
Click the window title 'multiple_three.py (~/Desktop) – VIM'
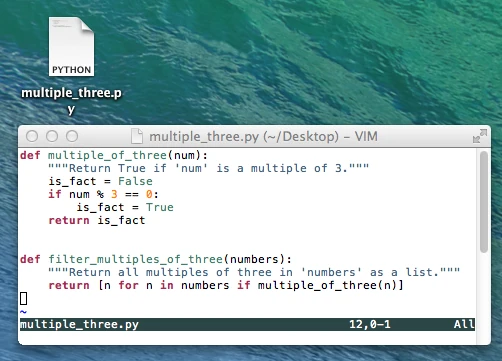click(263, 136)
